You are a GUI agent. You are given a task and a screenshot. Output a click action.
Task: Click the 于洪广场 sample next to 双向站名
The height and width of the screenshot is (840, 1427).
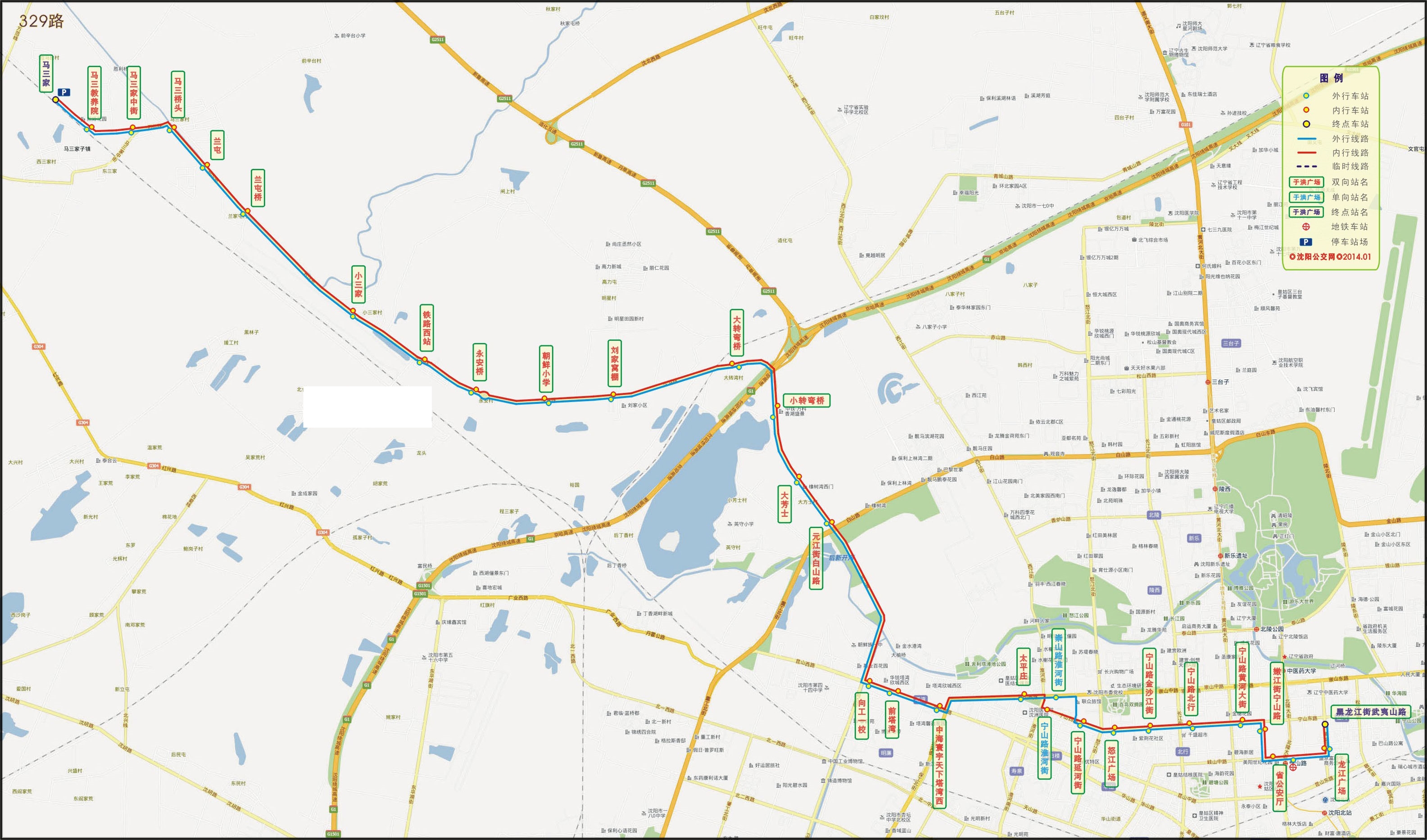coord(1306,182)
